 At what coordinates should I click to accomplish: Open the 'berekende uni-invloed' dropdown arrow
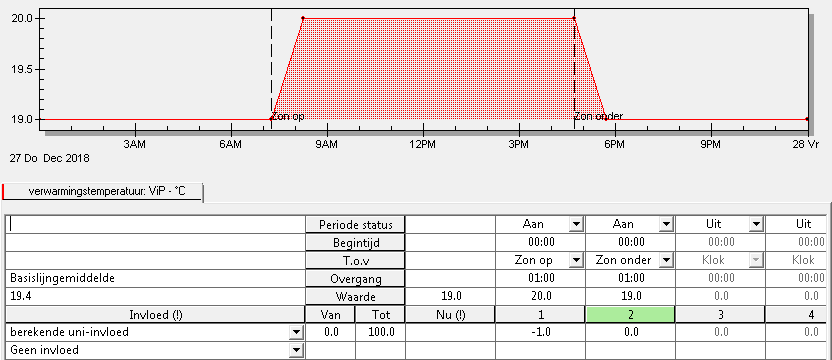(x=297, y=333)
